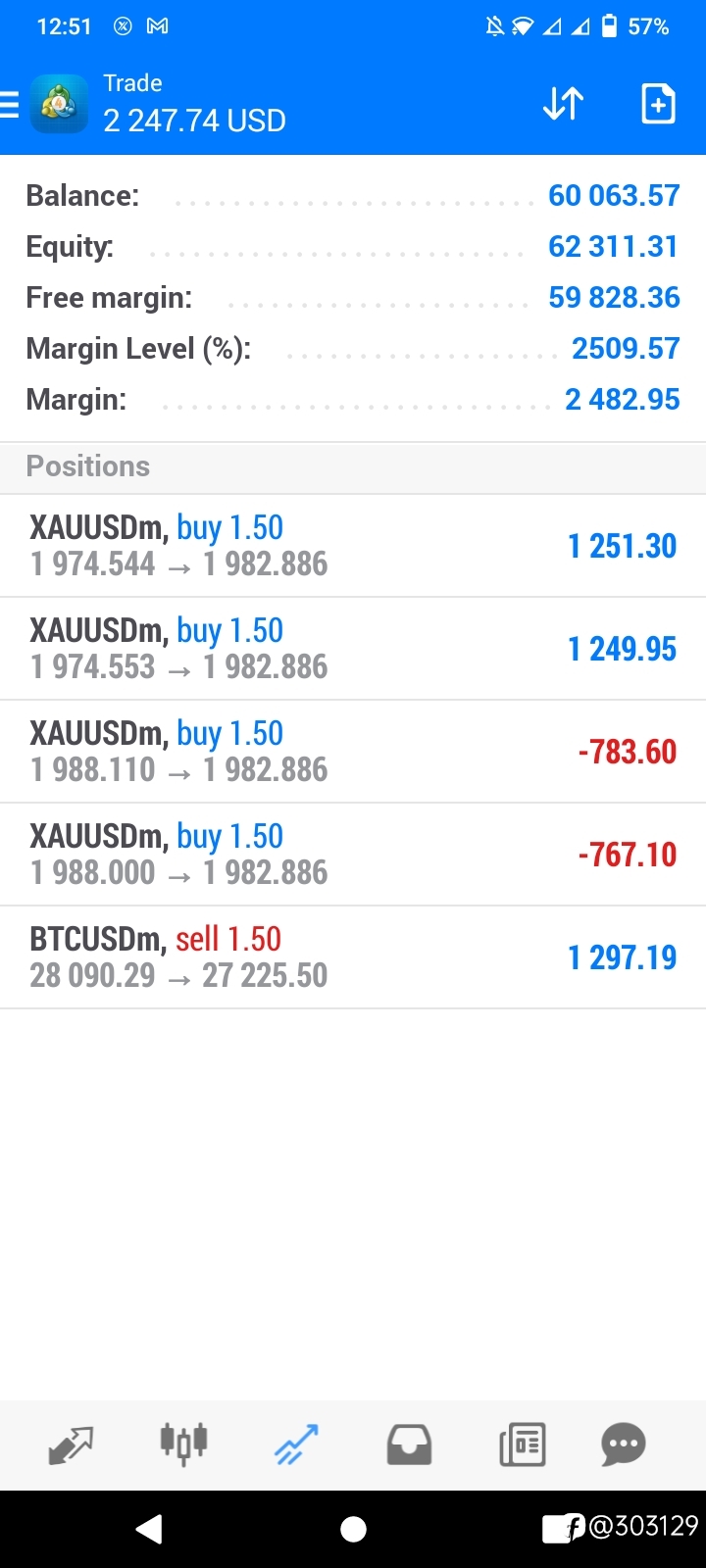
Task: Switch to the candlestick Chart tab
Action: (183, 1444)
